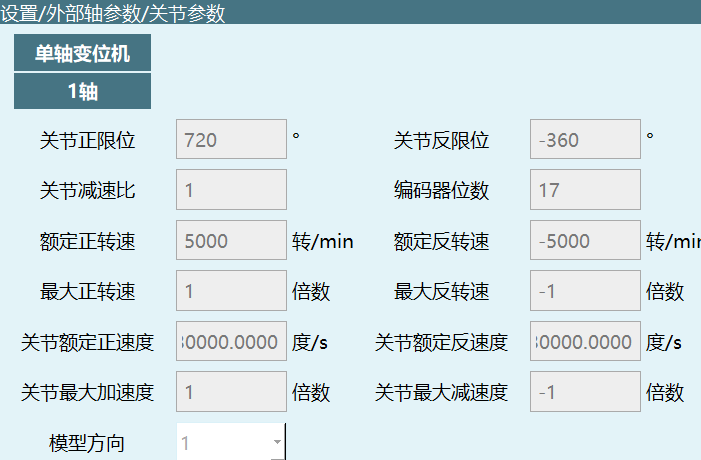This screenshot has height=460, width=701.
Task: Click the 关节正限位 label
Action: (x=88, y=140)
